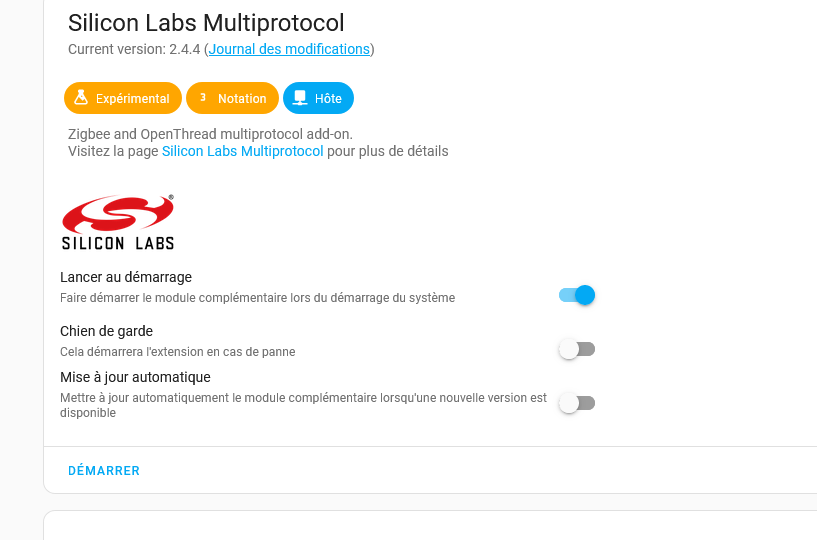This screenshot has height=540, width=817.
Task: Click the host network icon in Hôte chip
Action: (299, 98)
